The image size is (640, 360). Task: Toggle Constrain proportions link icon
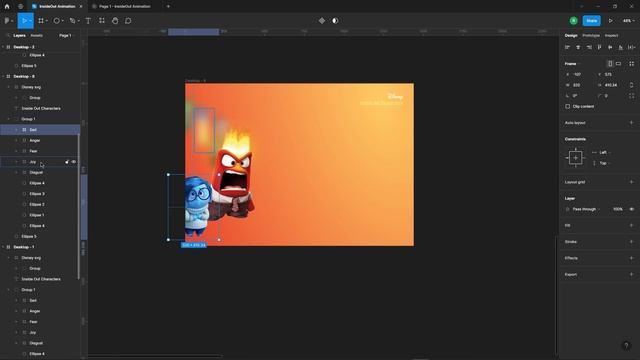click(631, 85)
